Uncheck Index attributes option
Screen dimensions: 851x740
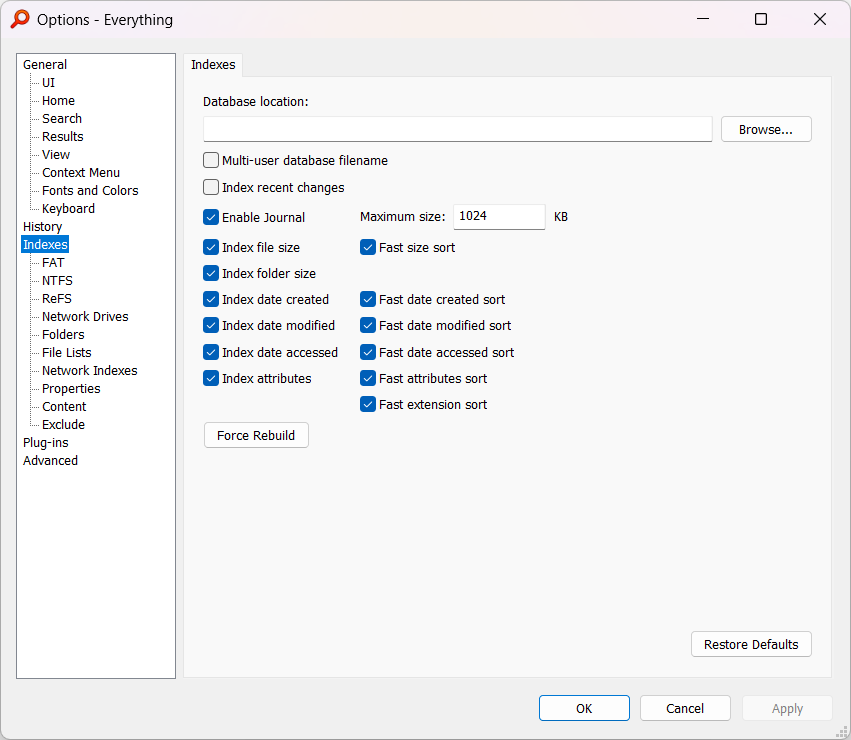[x=211, y=378]
